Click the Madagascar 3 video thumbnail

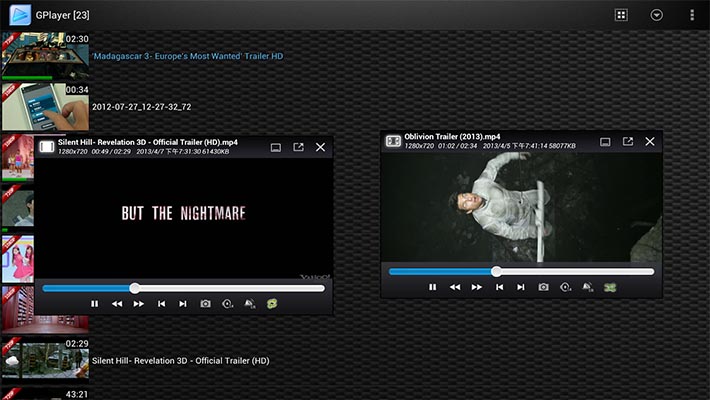pos(45,56)
